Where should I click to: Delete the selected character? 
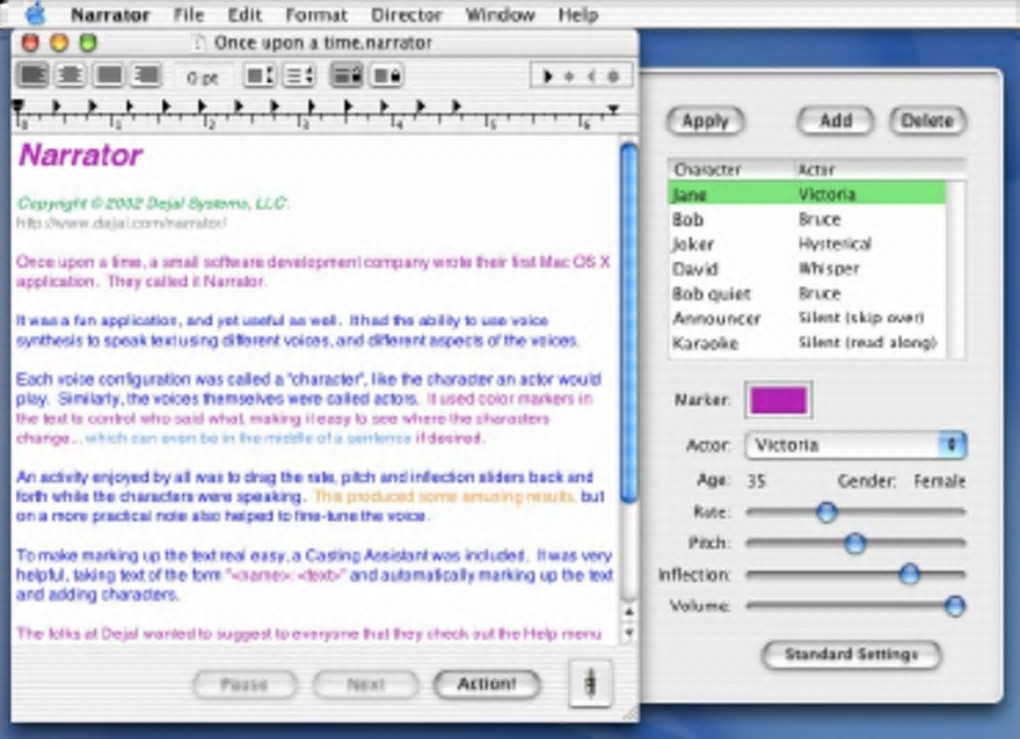click(x=927, y=120)
